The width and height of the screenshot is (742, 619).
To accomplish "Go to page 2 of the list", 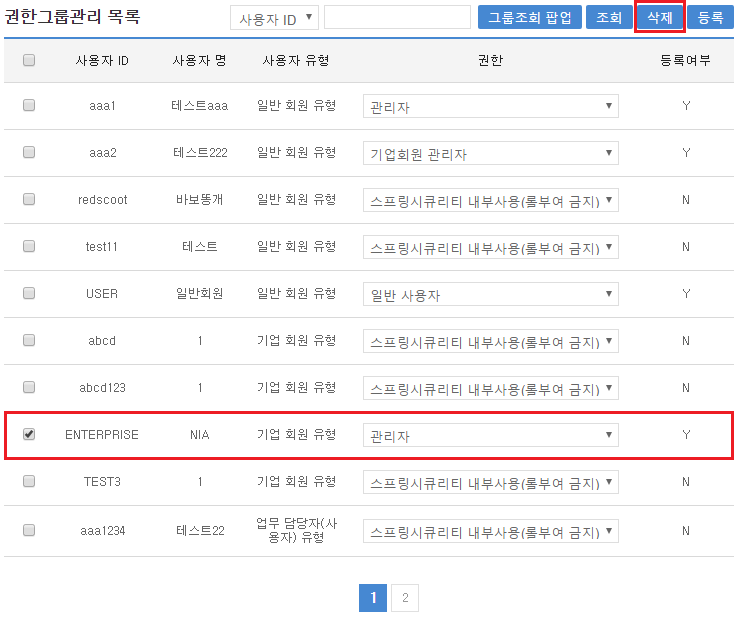I will pyautogui.click(x=405, y=598).
